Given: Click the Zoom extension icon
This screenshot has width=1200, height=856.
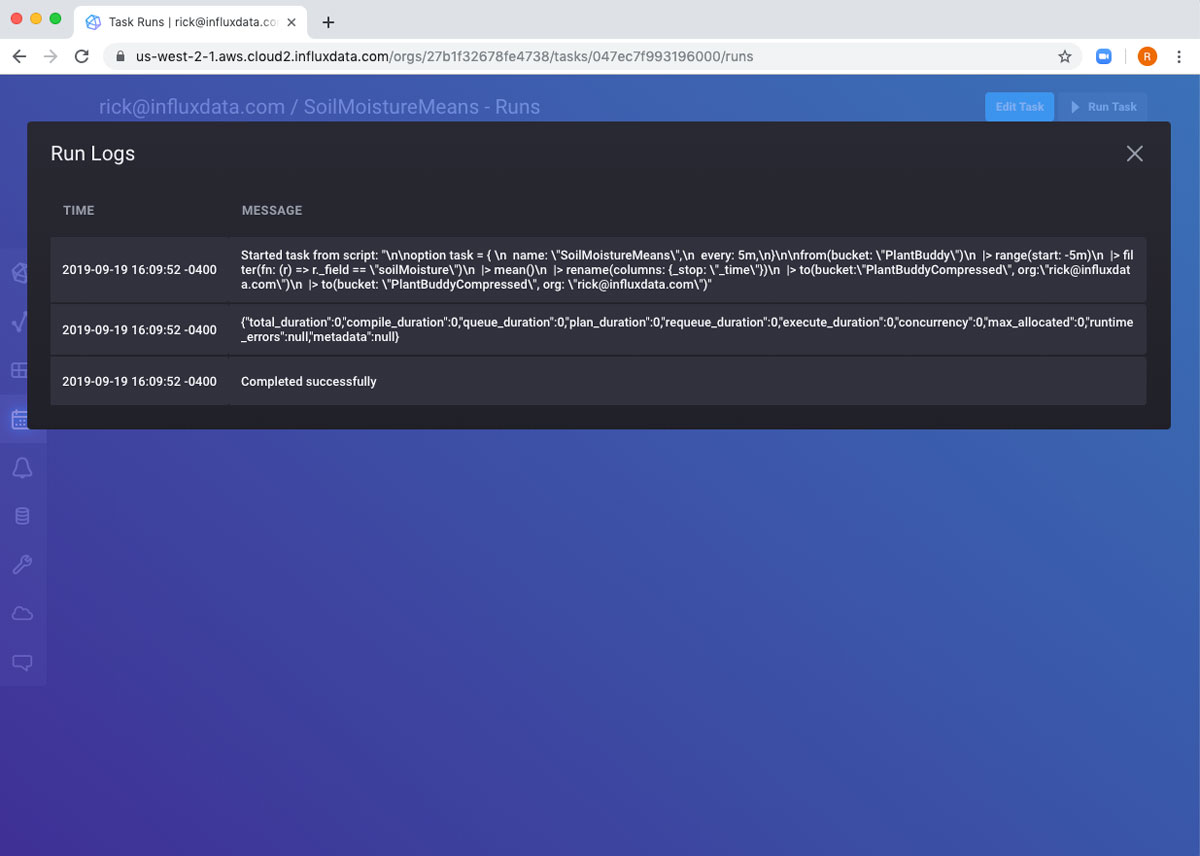Looking at the screenshot, I should 1104,57.
